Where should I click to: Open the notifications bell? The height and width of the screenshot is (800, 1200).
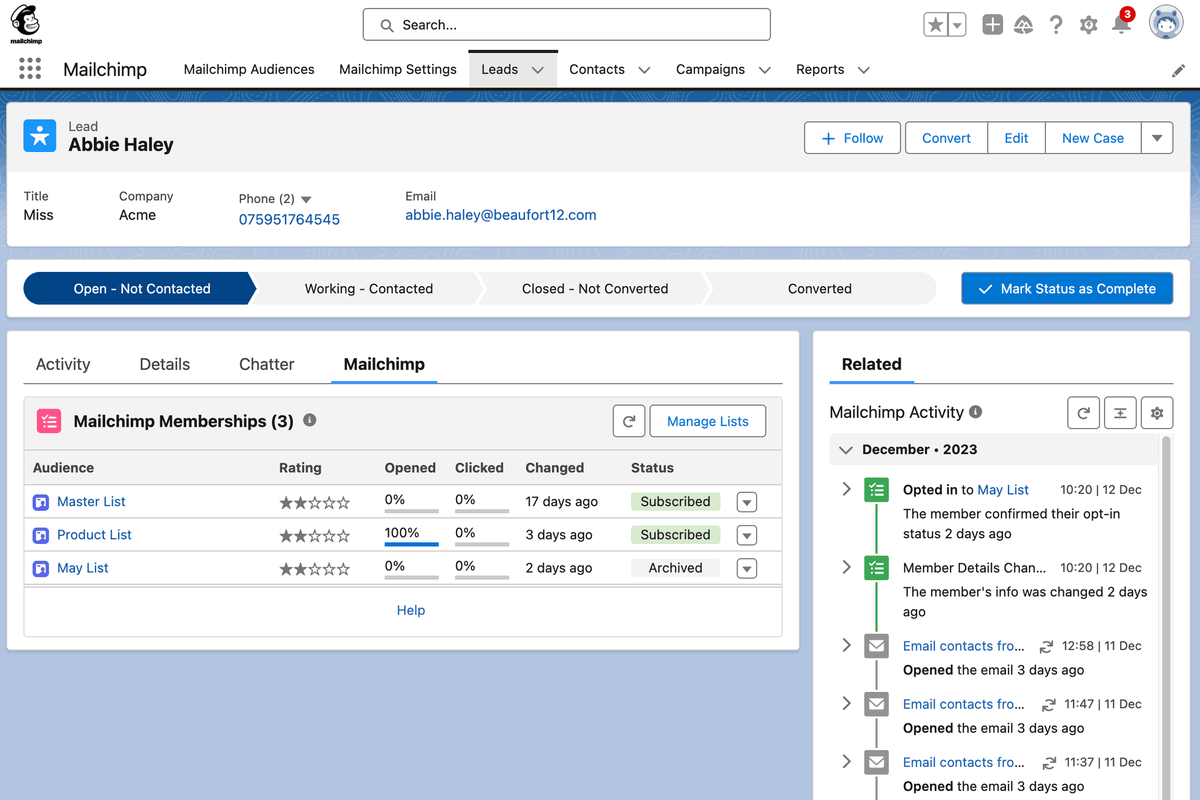coord(1122,25)
